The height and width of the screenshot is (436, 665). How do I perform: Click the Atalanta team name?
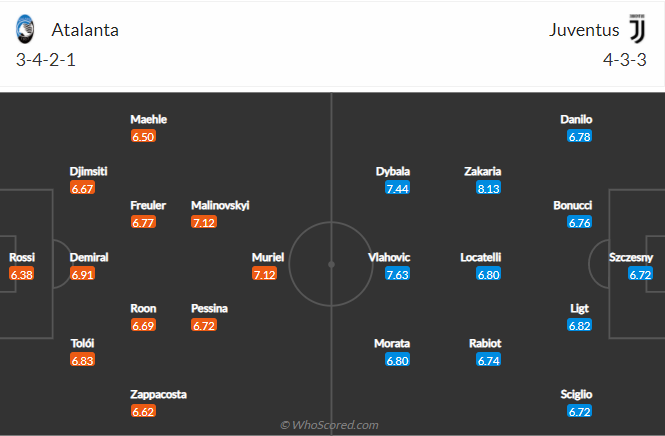point(85,30)
